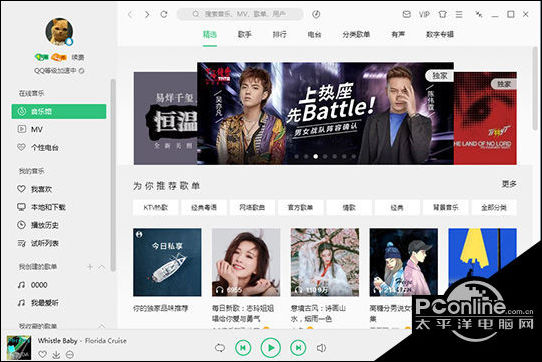Open the 今日私享 playlist cover
Screen dimensions: 542x362
(x=167, y=262)
